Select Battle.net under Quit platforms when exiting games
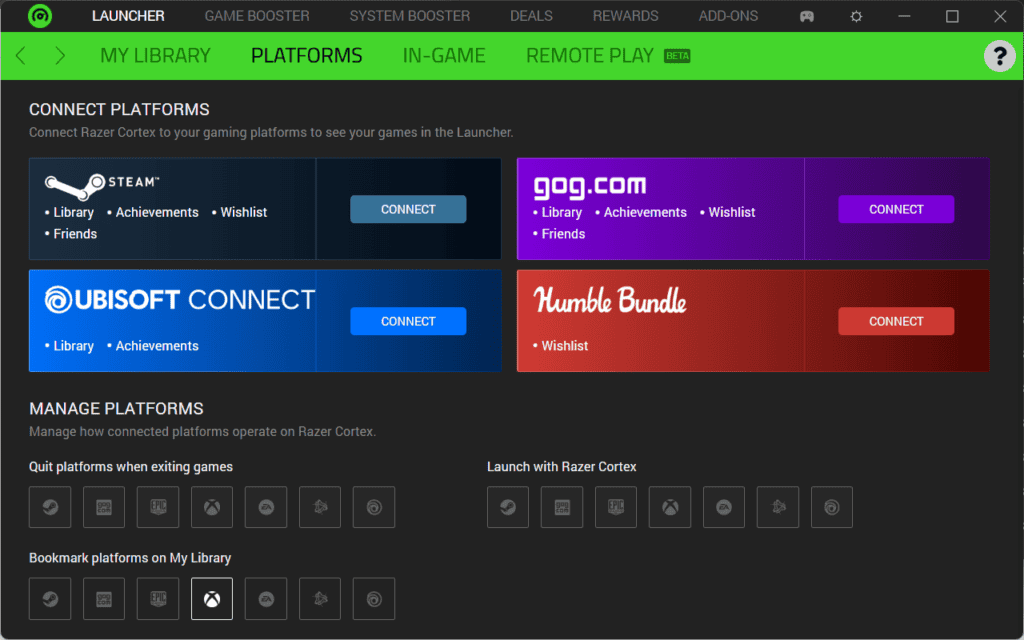1024x640 pixels. pyautogui.click(x=320, y=507)
